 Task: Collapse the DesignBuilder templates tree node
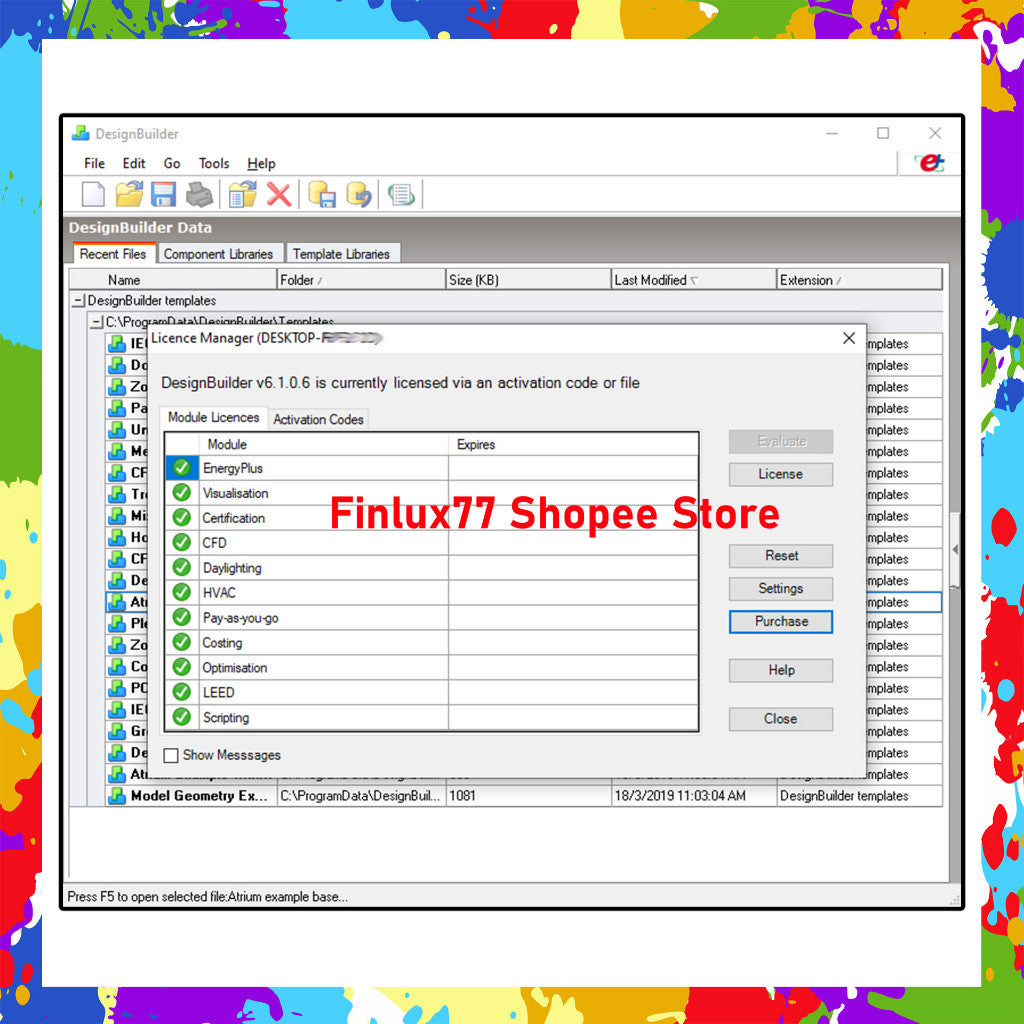tap(77, 300)
